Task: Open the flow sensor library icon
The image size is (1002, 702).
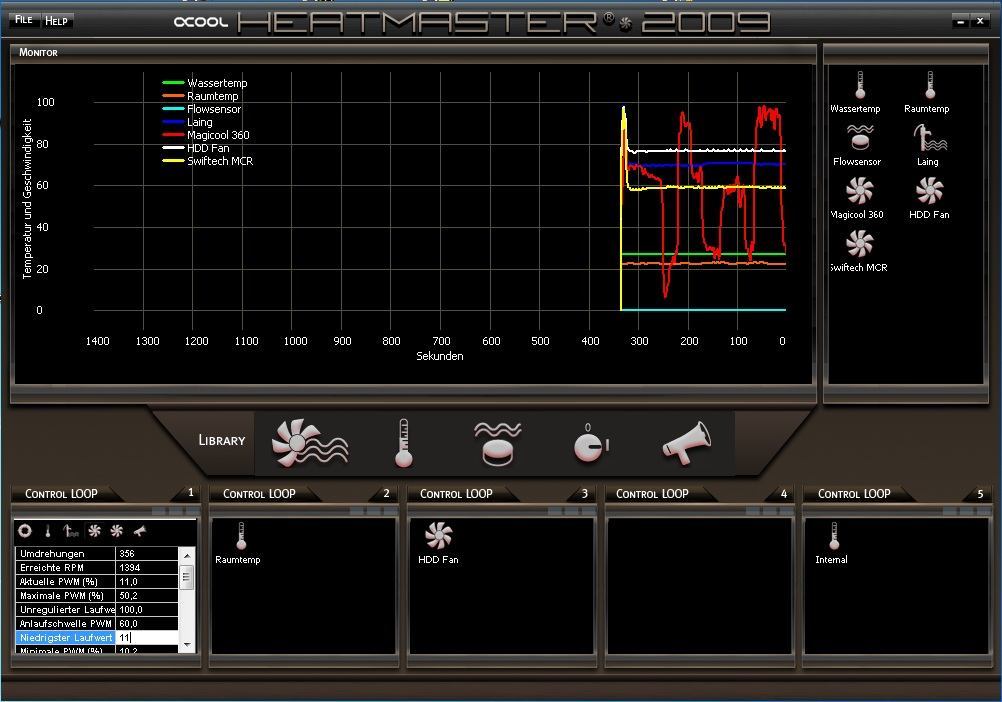Action: click(498, 443)
